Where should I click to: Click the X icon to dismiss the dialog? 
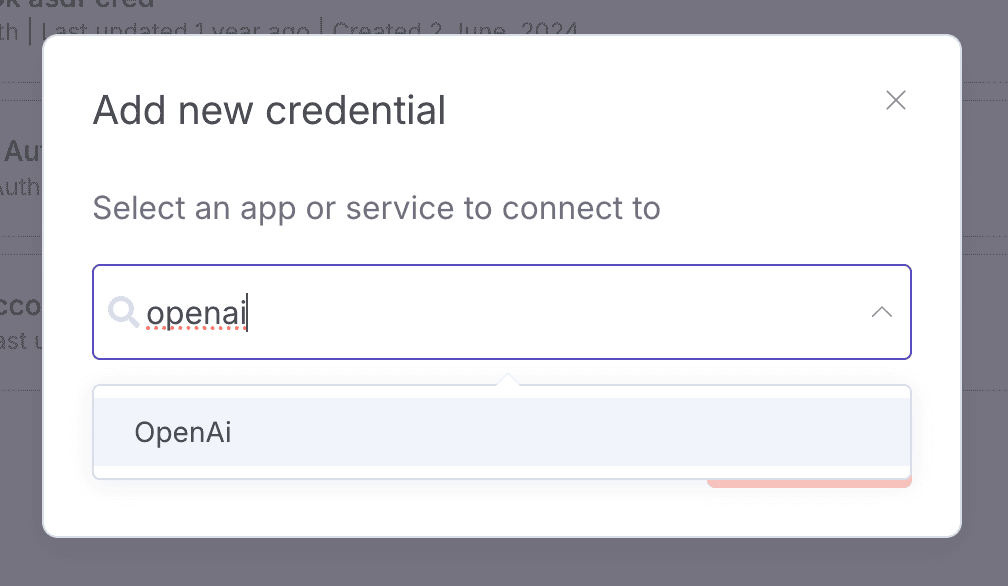click(x=895, y=100)
